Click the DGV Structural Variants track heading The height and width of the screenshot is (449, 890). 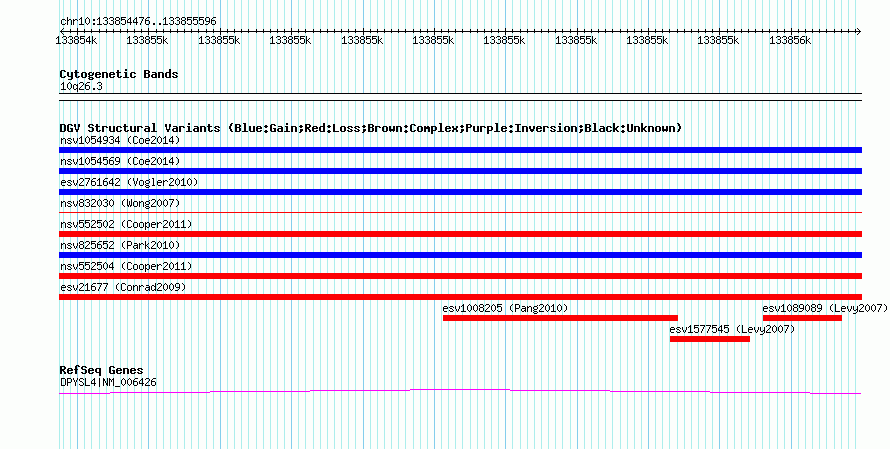point(371,128)
